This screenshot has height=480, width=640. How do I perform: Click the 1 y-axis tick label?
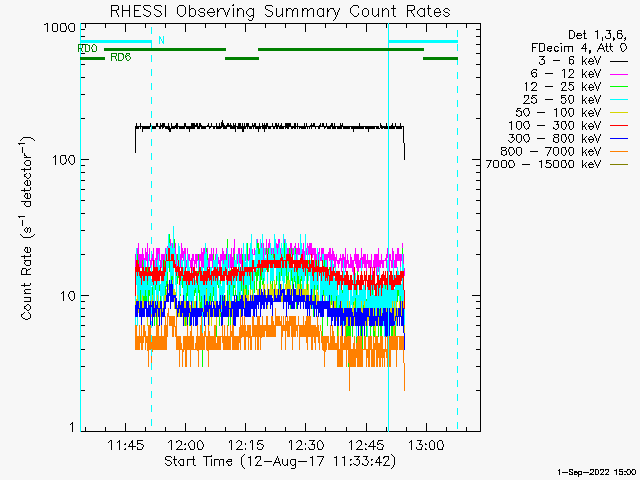click(72, 427)
